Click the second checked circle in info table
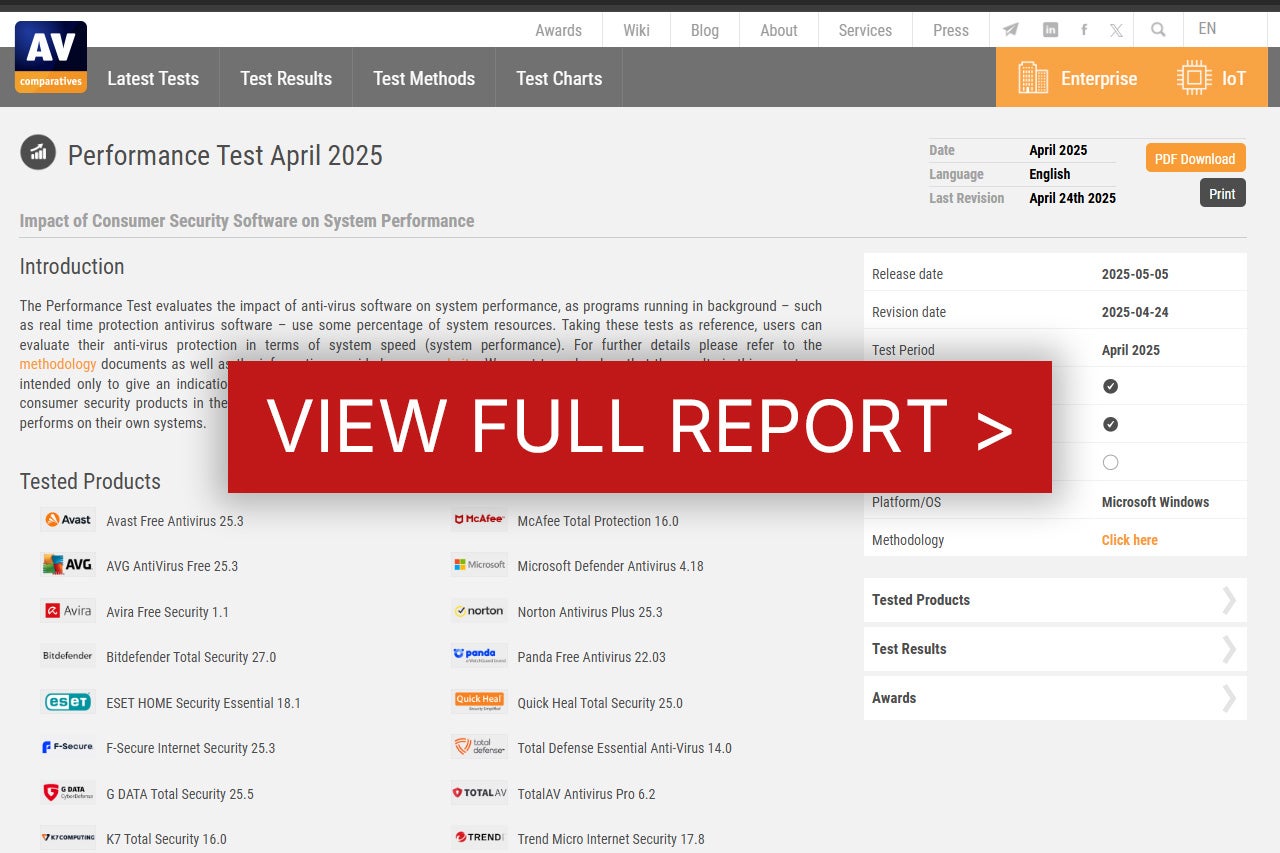The image size is (1280, 853). (x=1110, y=425)
